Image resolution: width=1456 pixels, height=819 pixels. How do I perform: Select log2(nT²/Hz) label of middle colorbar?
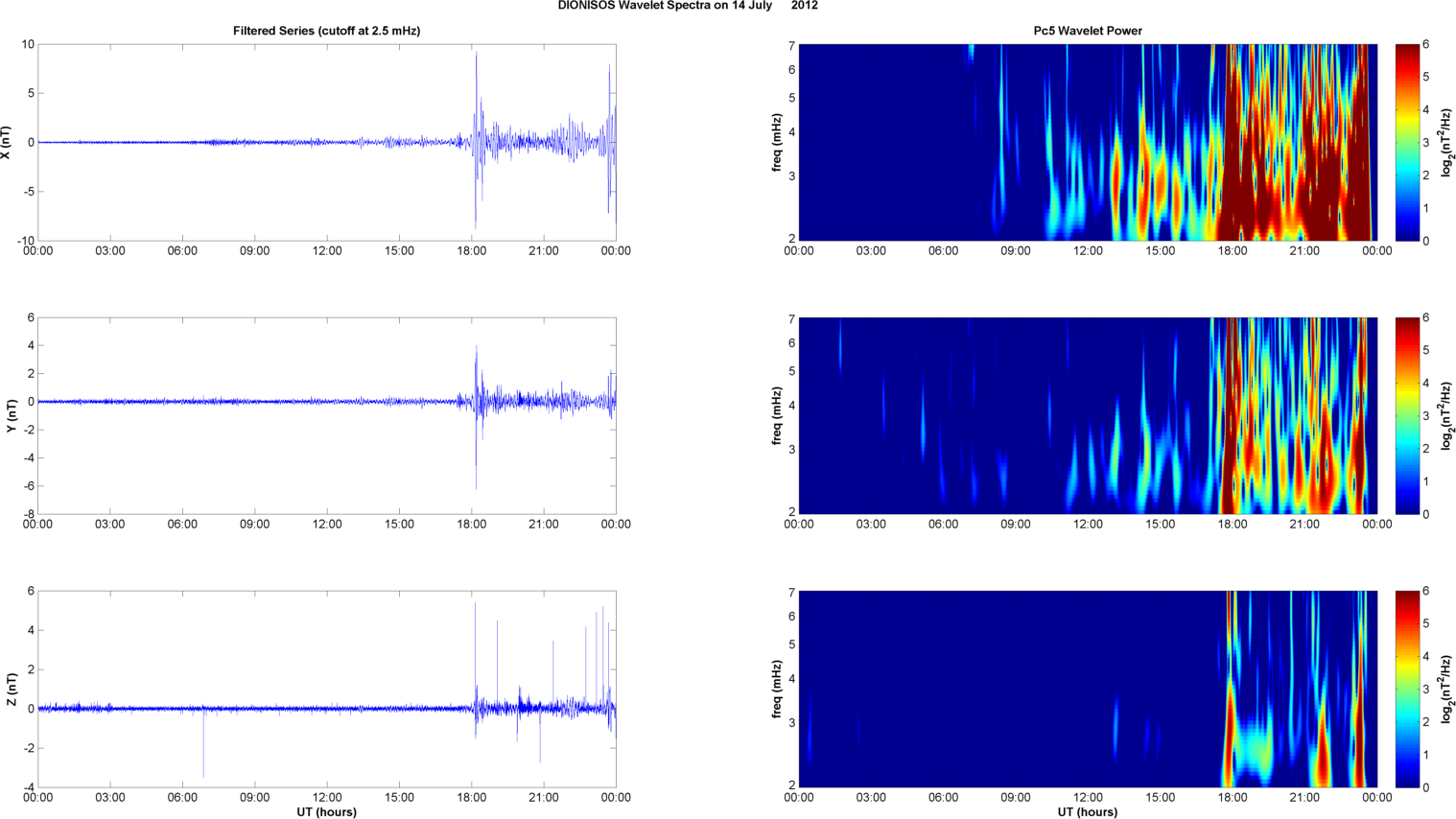tap(1447, 415)
